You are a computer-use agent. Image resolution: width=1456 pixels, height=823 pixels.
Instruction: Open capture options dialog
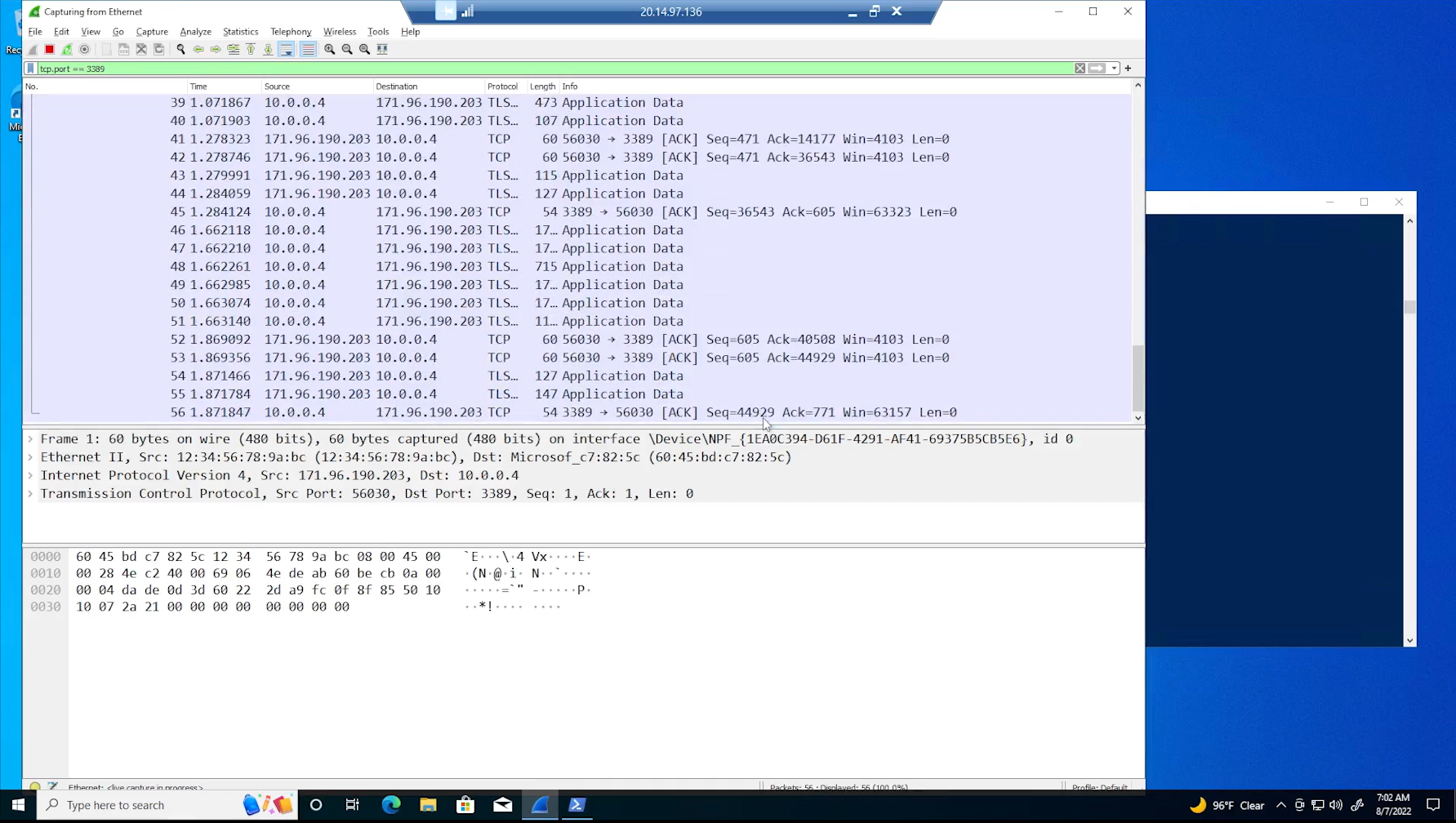tap(85, 49)
